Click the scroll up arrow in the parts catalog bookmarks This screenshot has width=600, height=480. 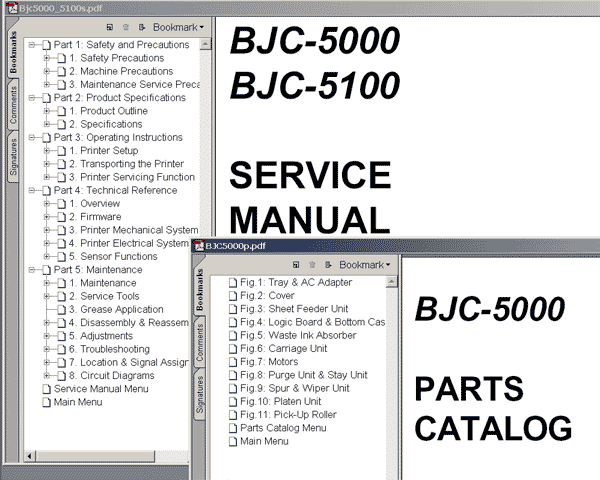coord(391,282)
